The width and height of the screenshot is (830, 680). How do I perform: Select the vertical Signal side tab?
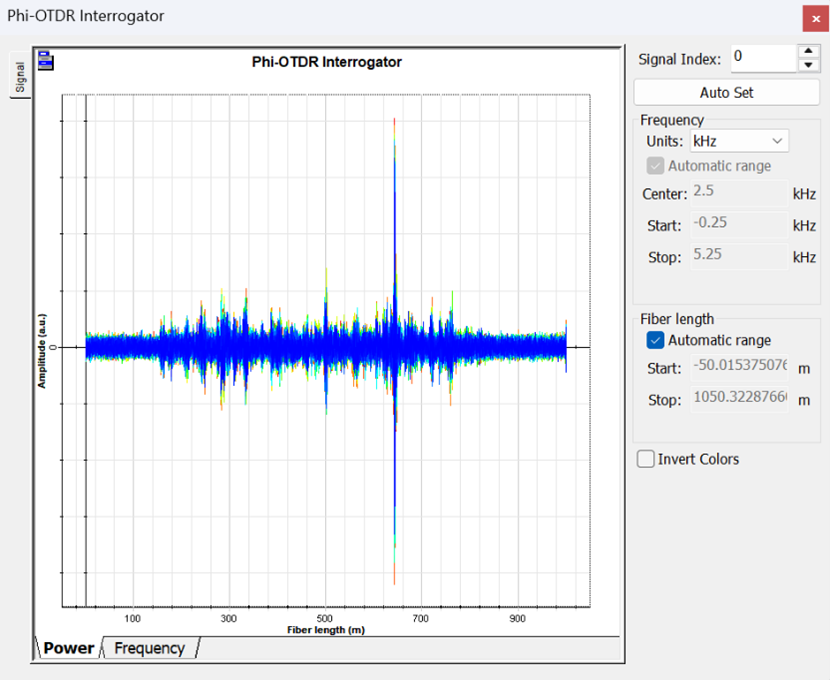pos(20,75)
